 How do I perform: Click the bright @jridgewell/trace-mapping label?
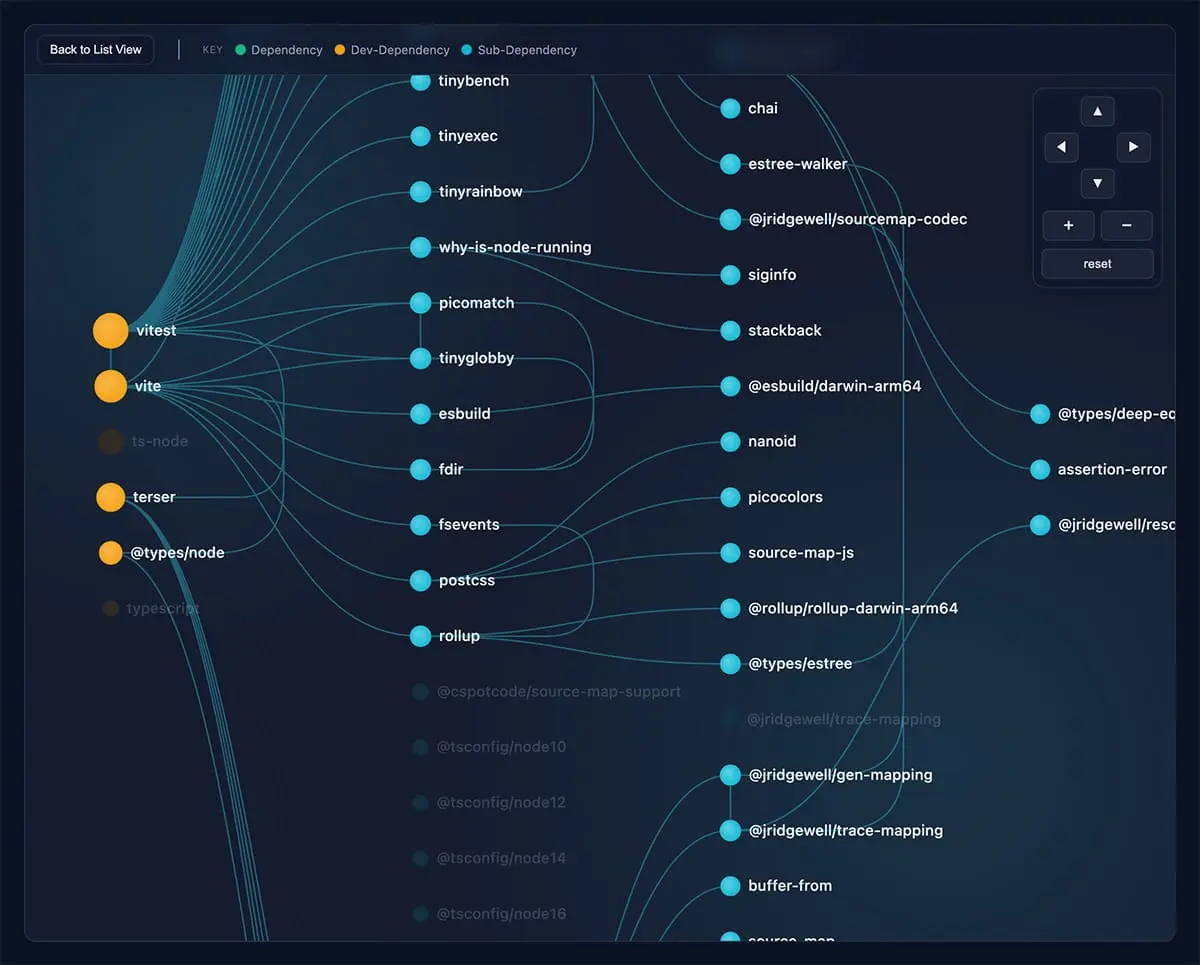pos(846,830)
